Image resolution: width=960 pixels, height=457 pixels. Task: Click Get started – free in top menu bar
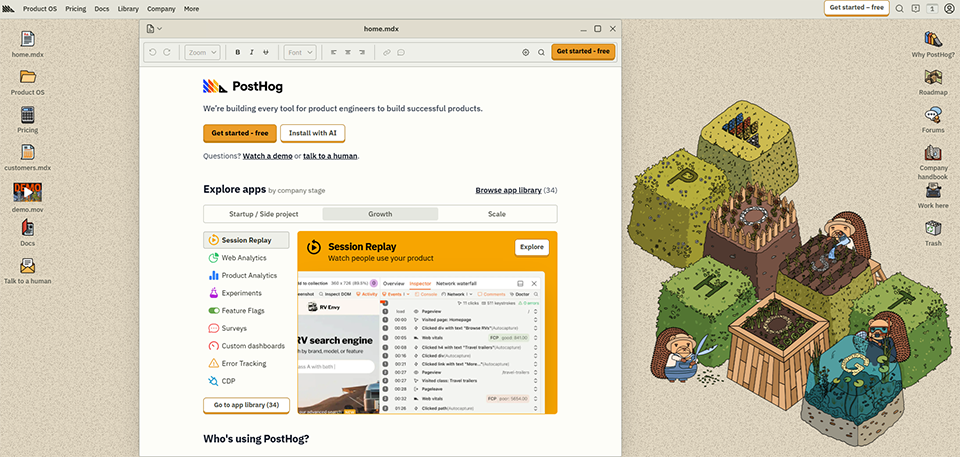(x=857, y=8)
